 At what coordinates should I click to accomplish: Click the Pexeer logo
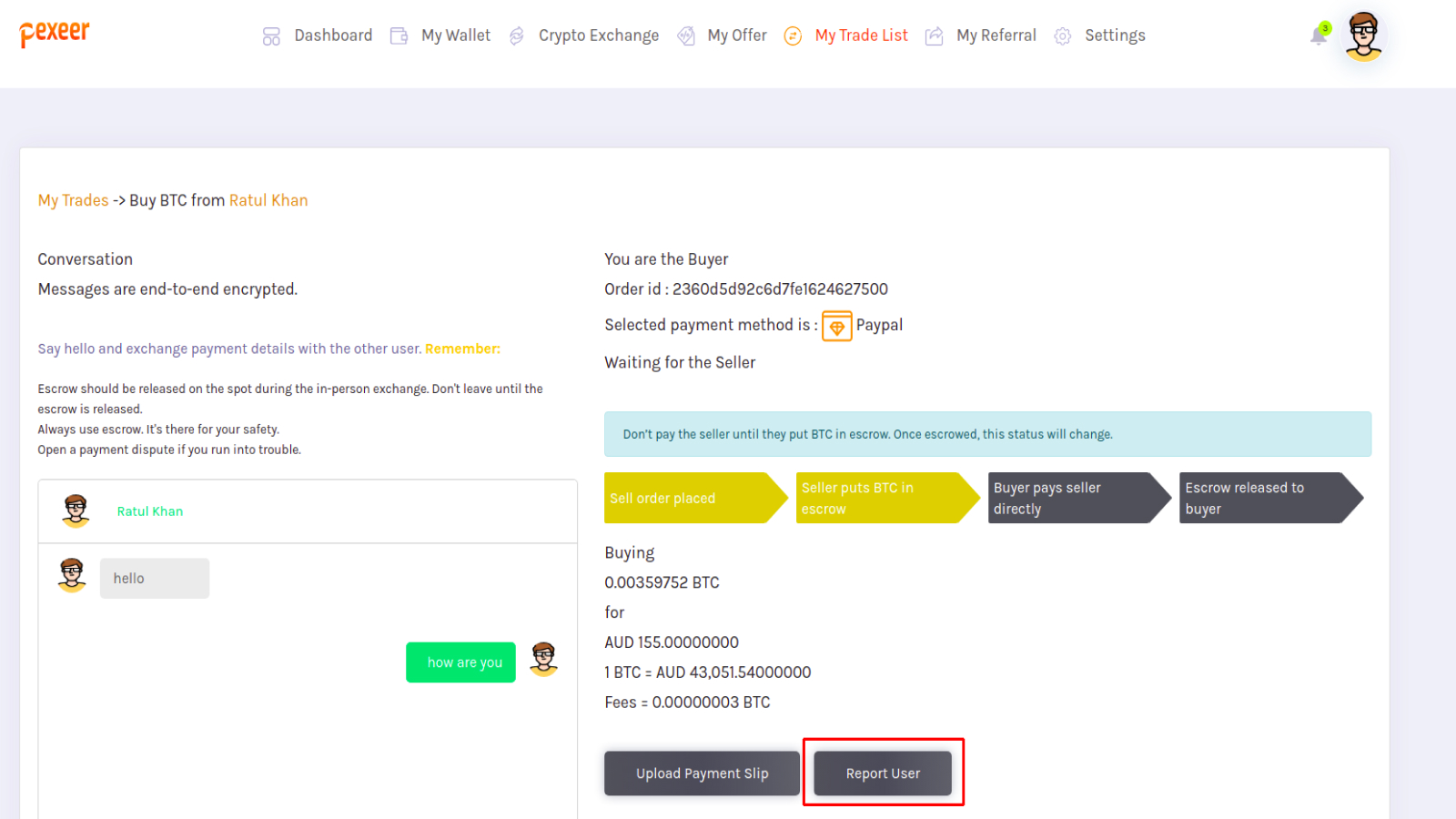click(x=54, y=33)
